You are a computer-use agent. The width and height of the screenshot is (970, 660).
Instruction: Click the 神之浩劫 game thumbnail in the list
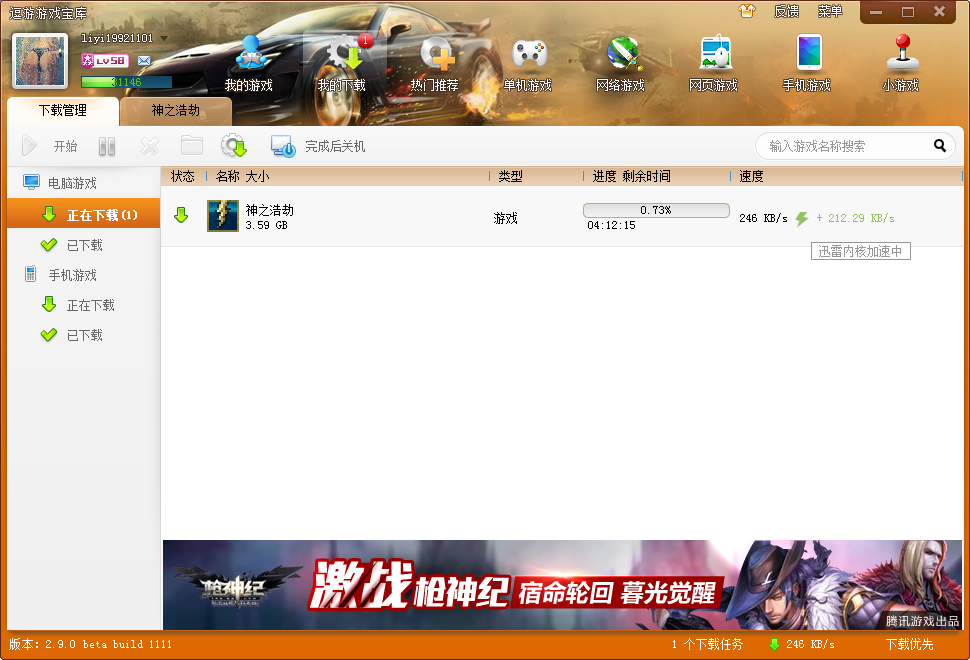tap(223, 216)
